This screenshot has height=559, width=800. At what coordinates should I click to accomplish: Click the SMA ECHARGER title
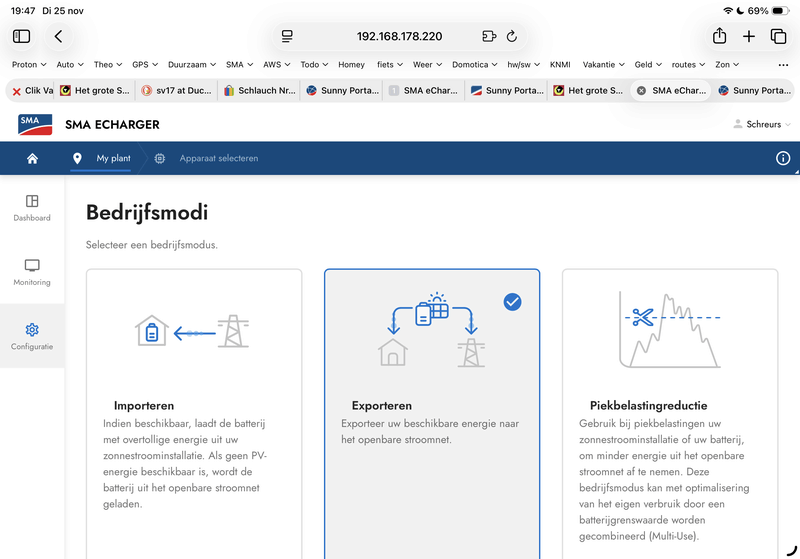[112, 124]
